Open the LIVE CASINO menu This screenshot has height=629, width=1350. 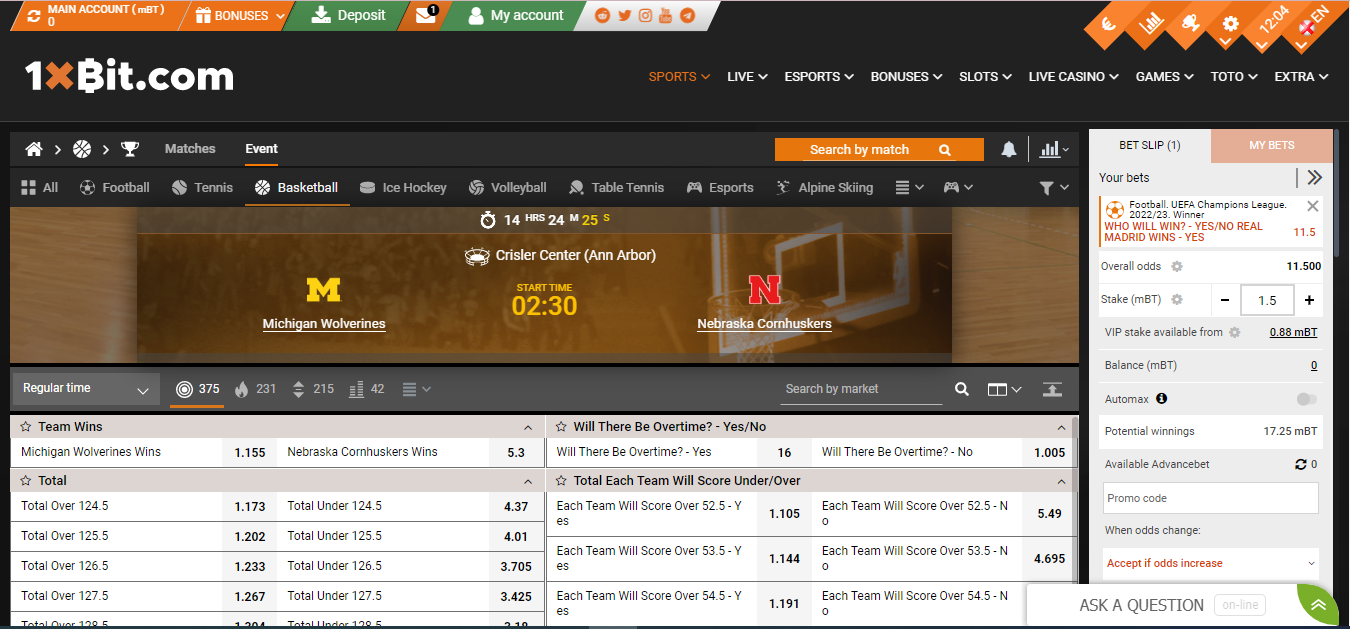[x=1072, y=76]
